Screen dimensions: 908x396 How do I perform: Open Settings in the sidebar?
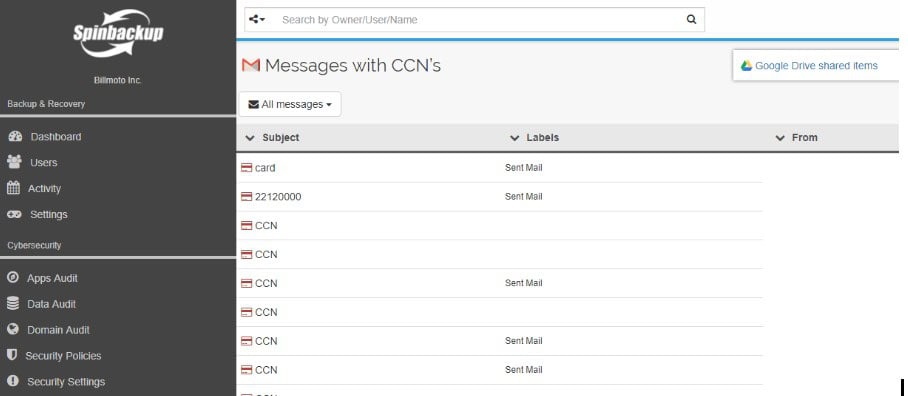[49, 215]
